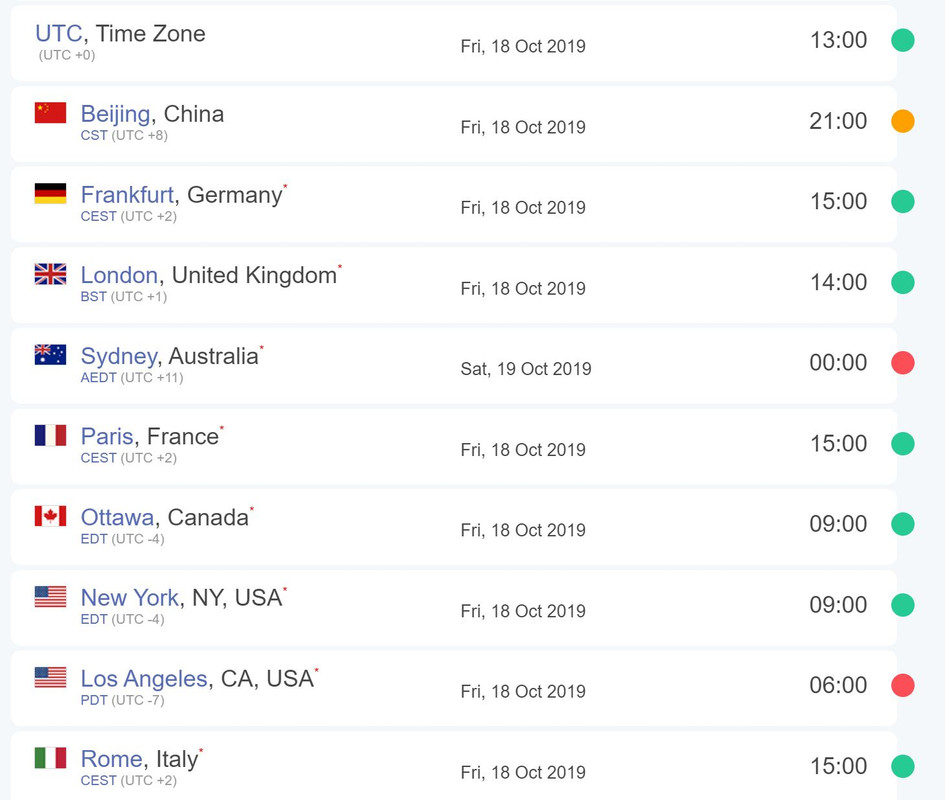The width and height of the screenshot is (945, 800).
Task: Click the United Kingdom flag icon
Action: coord(51,274)
